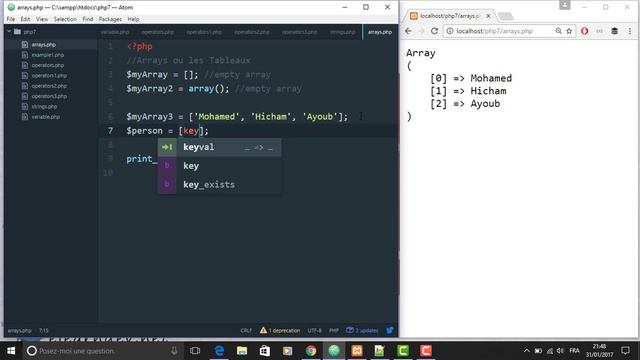Open the 2 updates notification
640x360 pixels.
click(362, 331)
